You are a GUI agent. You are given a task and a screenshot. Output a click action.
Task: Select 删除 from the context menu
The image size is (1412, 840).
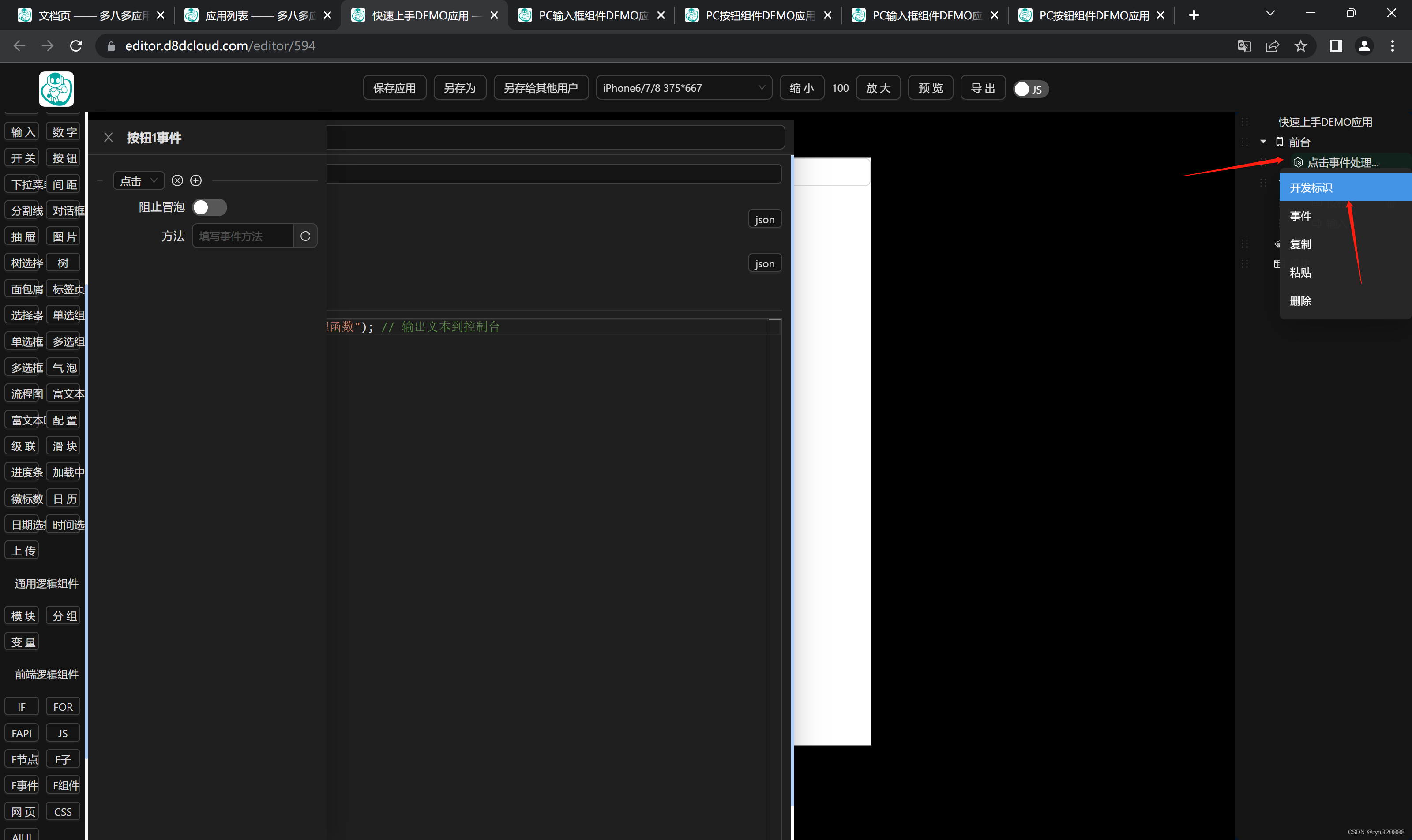1300,300
